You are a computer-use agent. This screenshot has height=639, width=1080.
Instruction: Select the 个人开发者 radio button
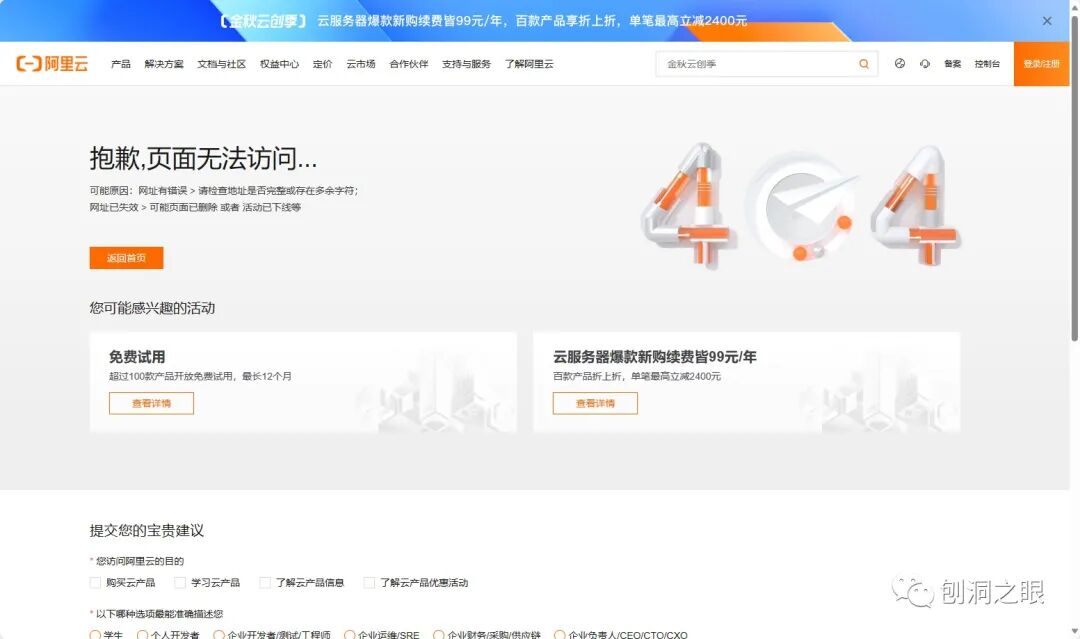coord(143,634)
